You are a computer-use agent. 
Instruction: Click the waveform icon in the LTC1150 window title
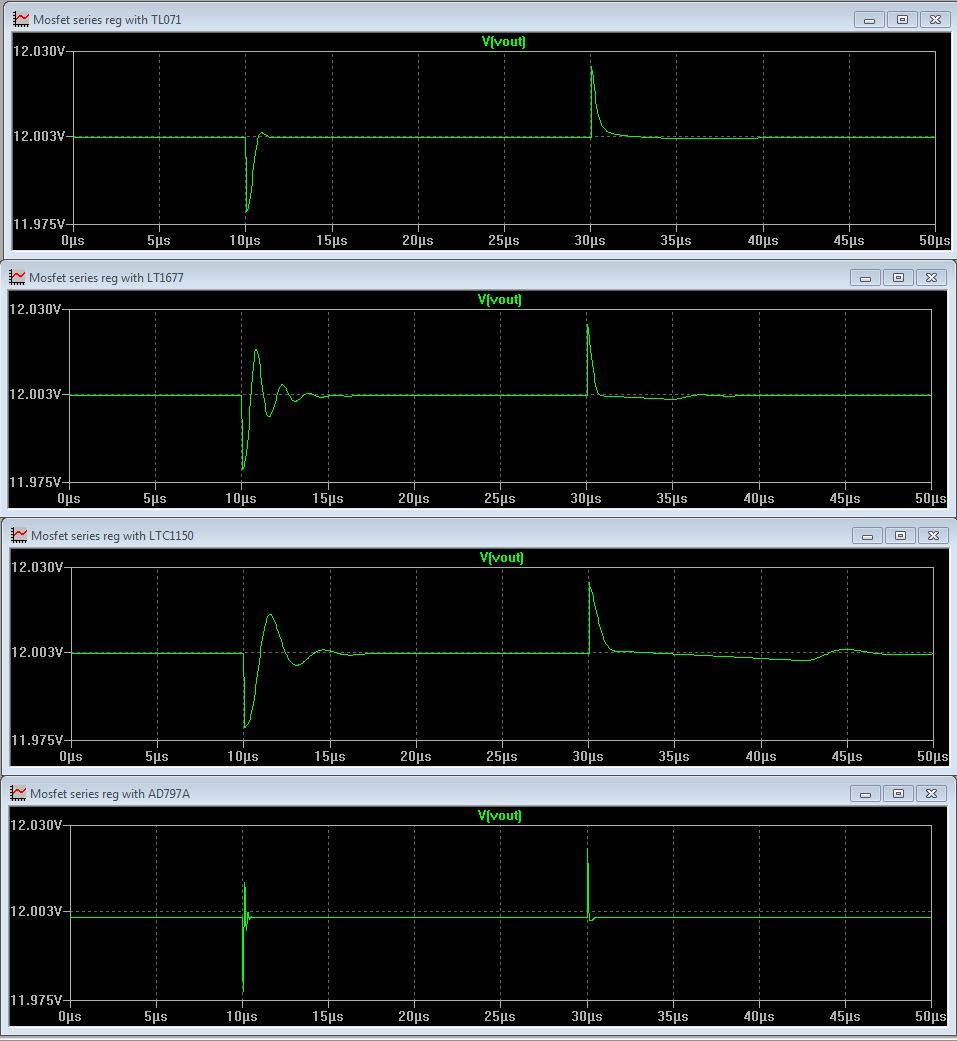(19, 535)
